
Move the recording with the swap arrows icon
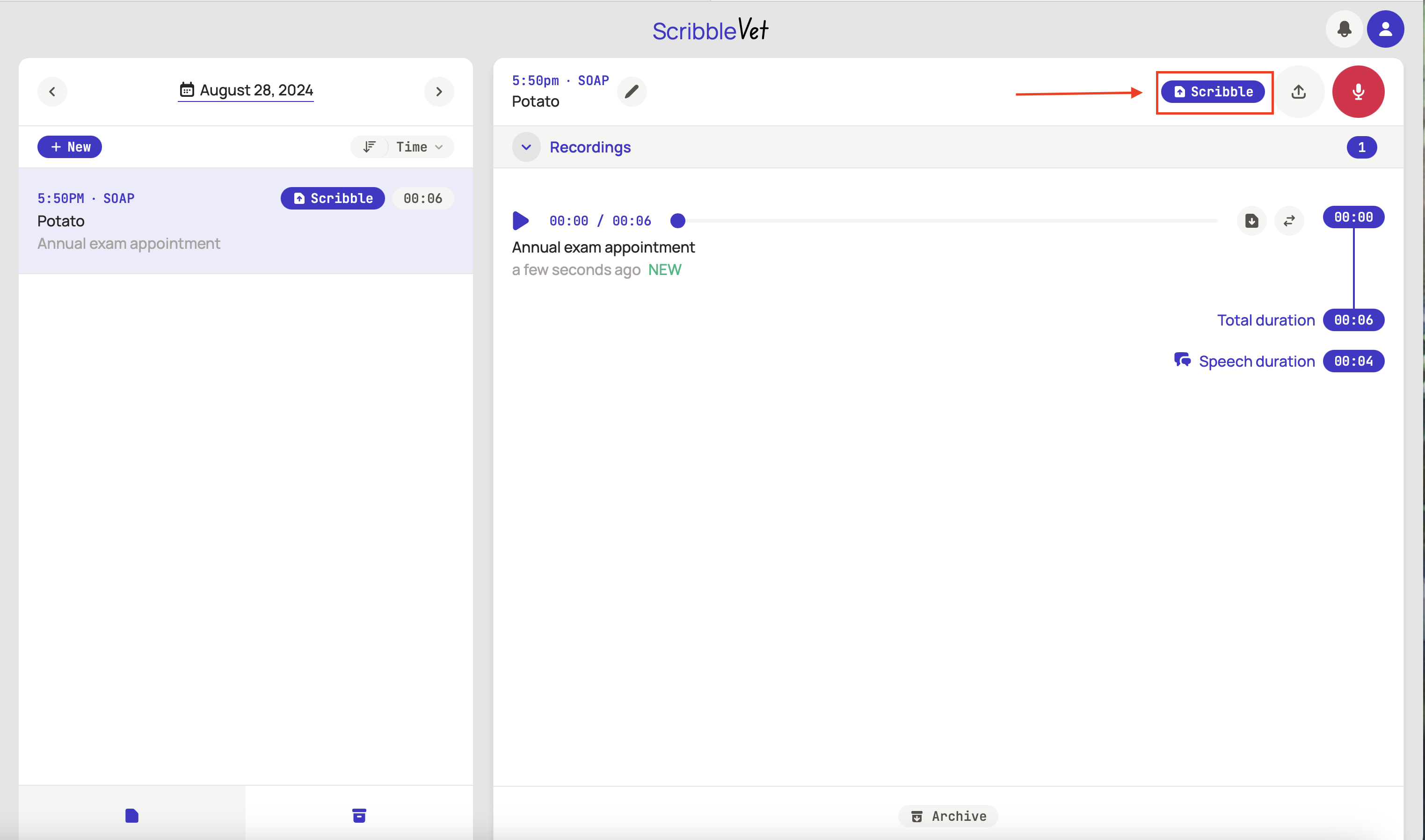1289,220
